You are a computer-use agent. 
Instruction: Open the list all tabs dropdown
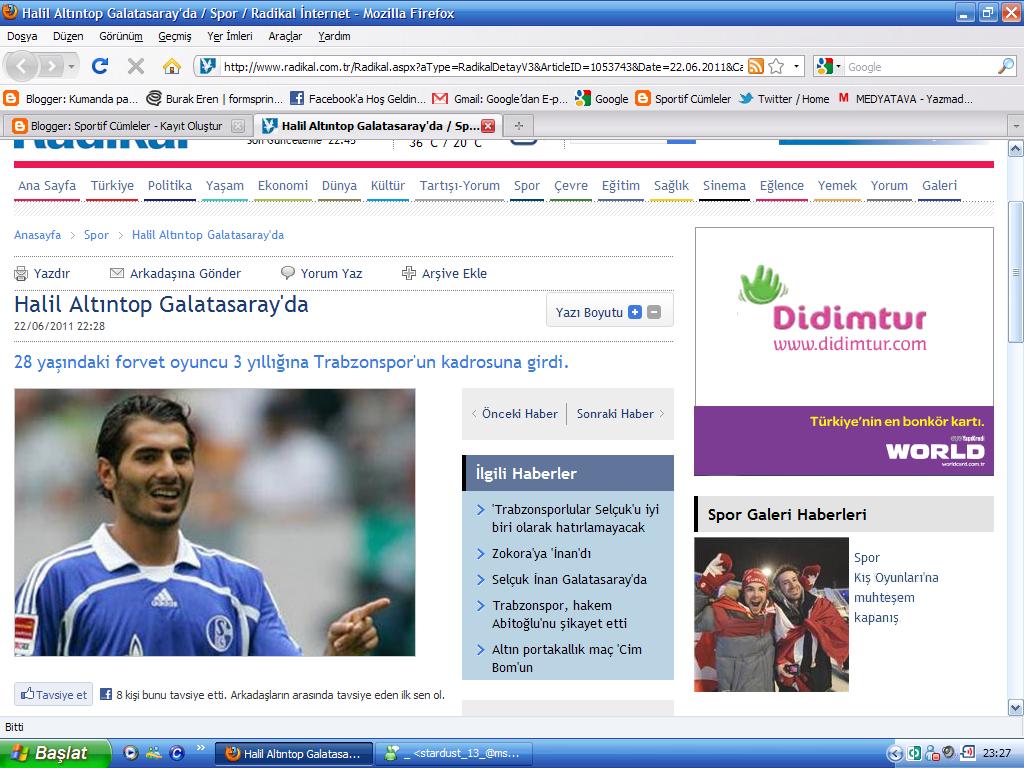point(1016,125)
